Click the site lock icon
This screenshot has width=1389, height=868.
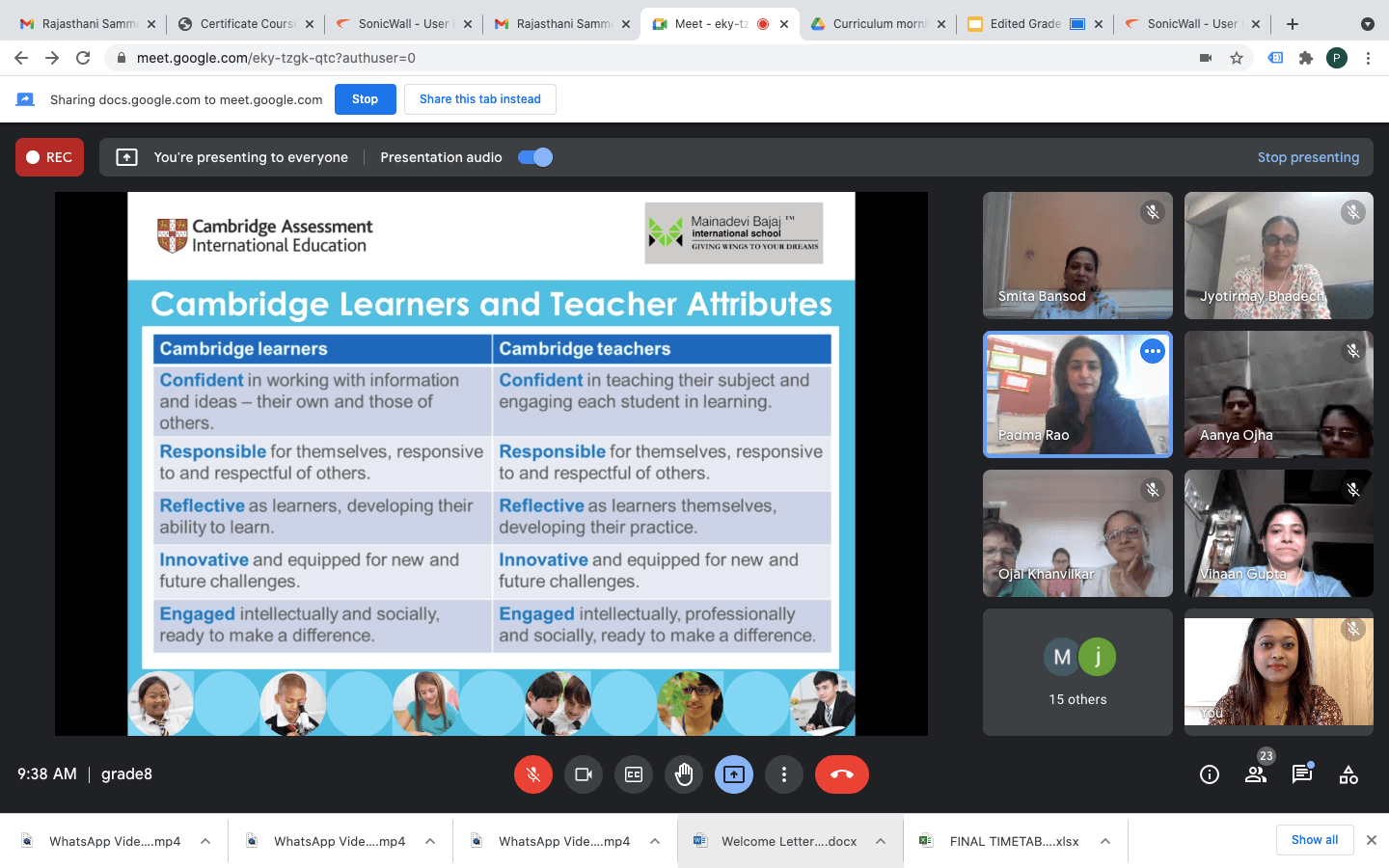click(122, 58)
